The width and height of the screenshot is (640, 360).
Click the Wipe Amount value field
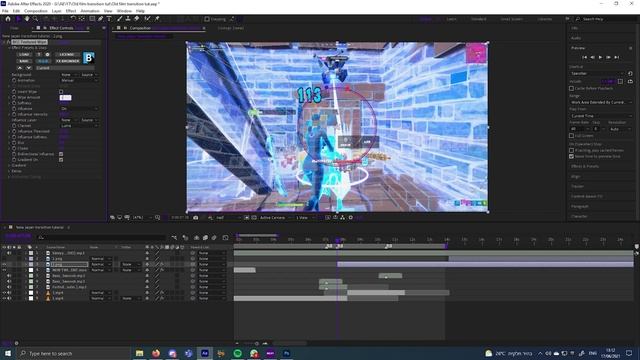(65, 98)
